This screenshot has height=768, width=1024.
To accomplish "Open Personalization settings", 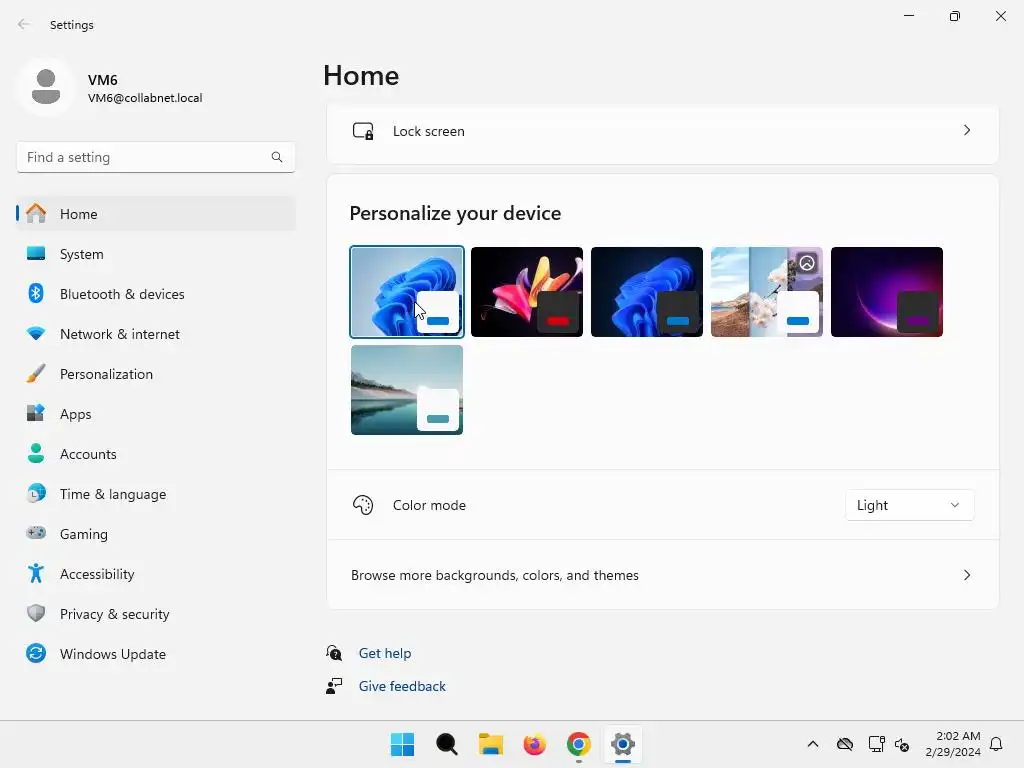I will pyautogui.click(x=156, y=374).
